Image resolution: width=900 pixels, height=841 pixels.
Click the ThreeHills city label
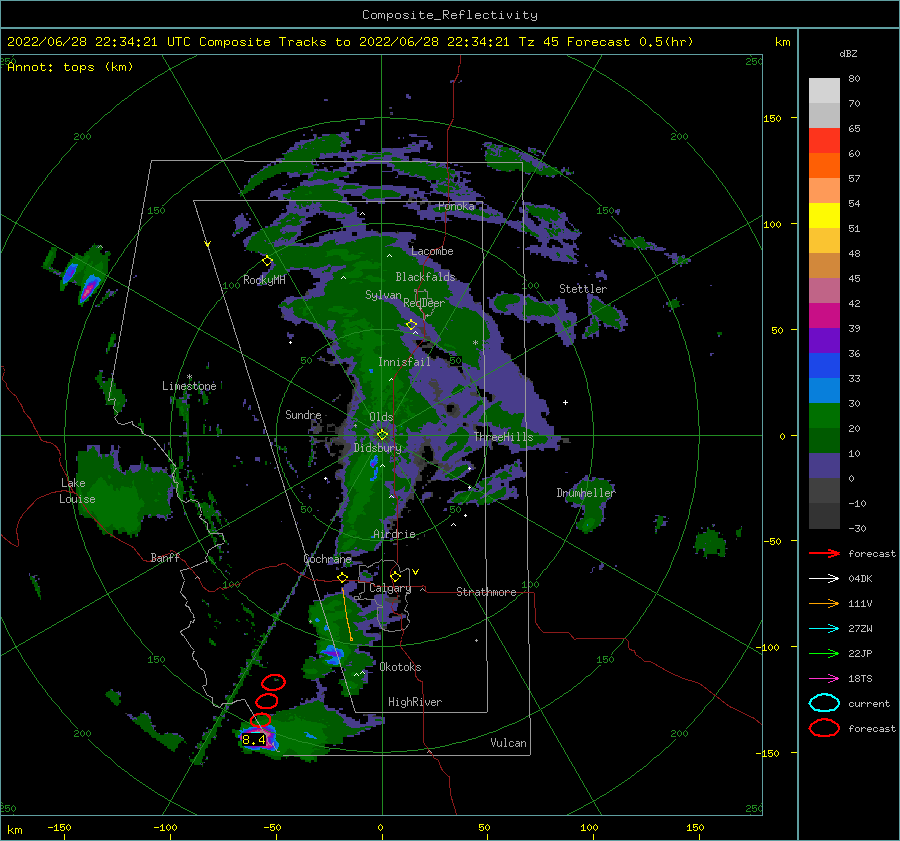(x=504, y=437)
